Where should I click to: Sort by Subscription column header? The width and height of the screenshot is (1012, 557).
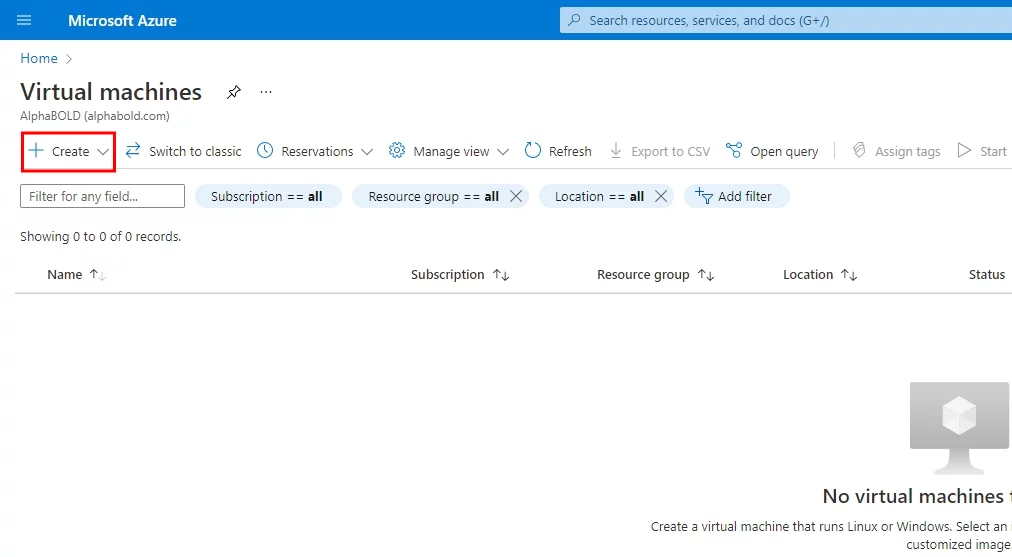(447, 274)
